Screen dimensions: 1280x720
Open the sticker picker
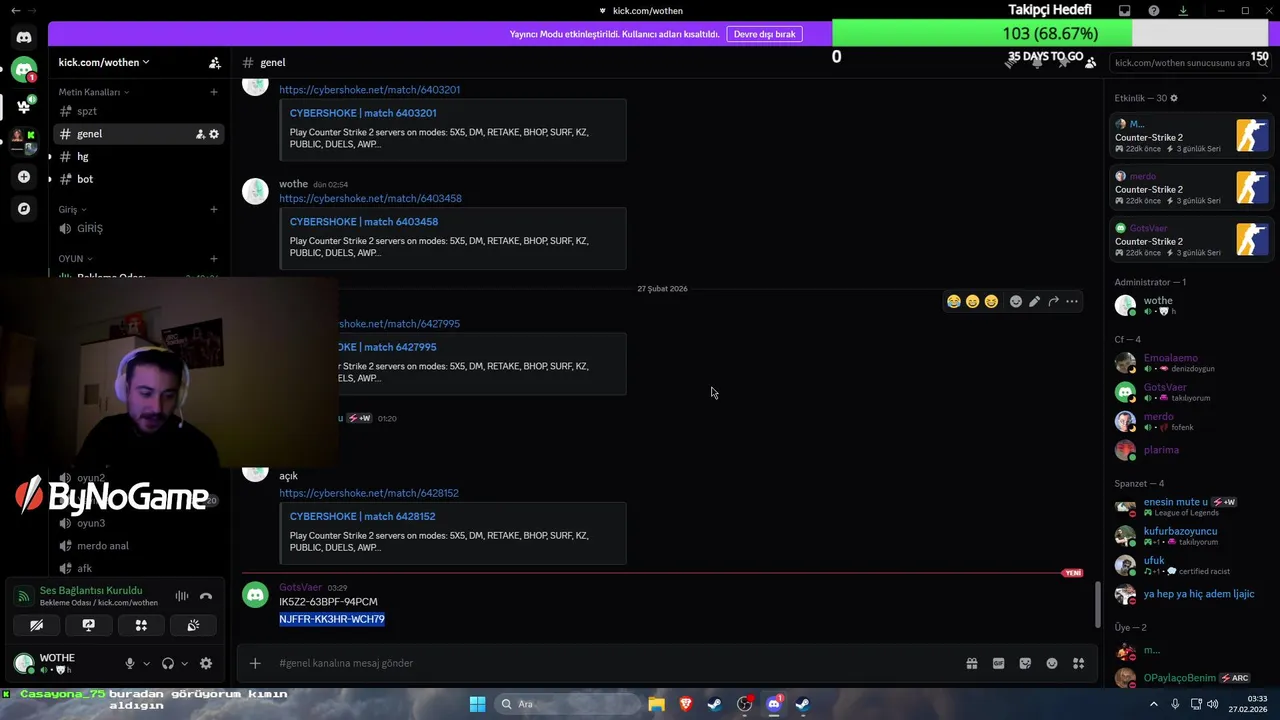click(1025, 663)
